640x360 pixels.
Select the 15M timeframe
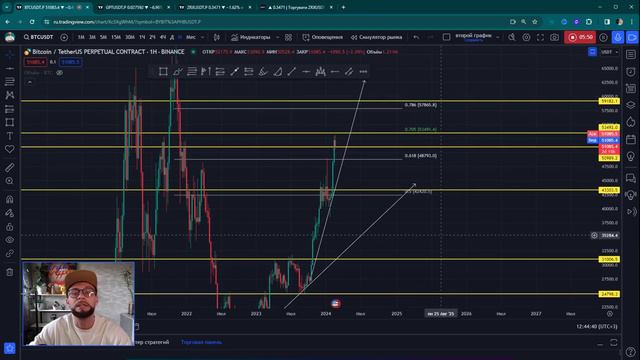(x=116, y=37)
